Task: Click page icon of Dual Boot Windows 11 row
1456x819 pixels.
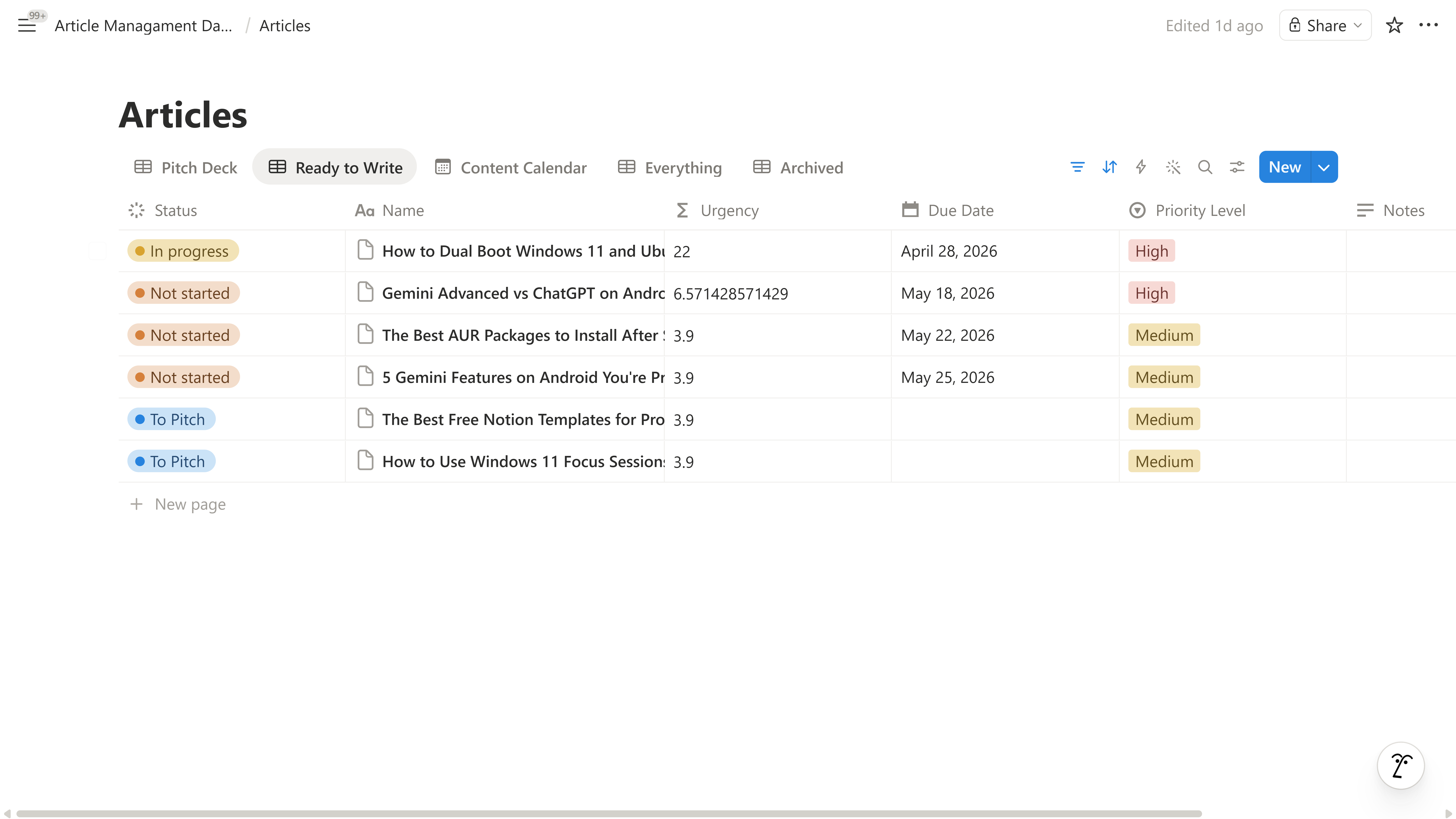Action: point(365,250)
